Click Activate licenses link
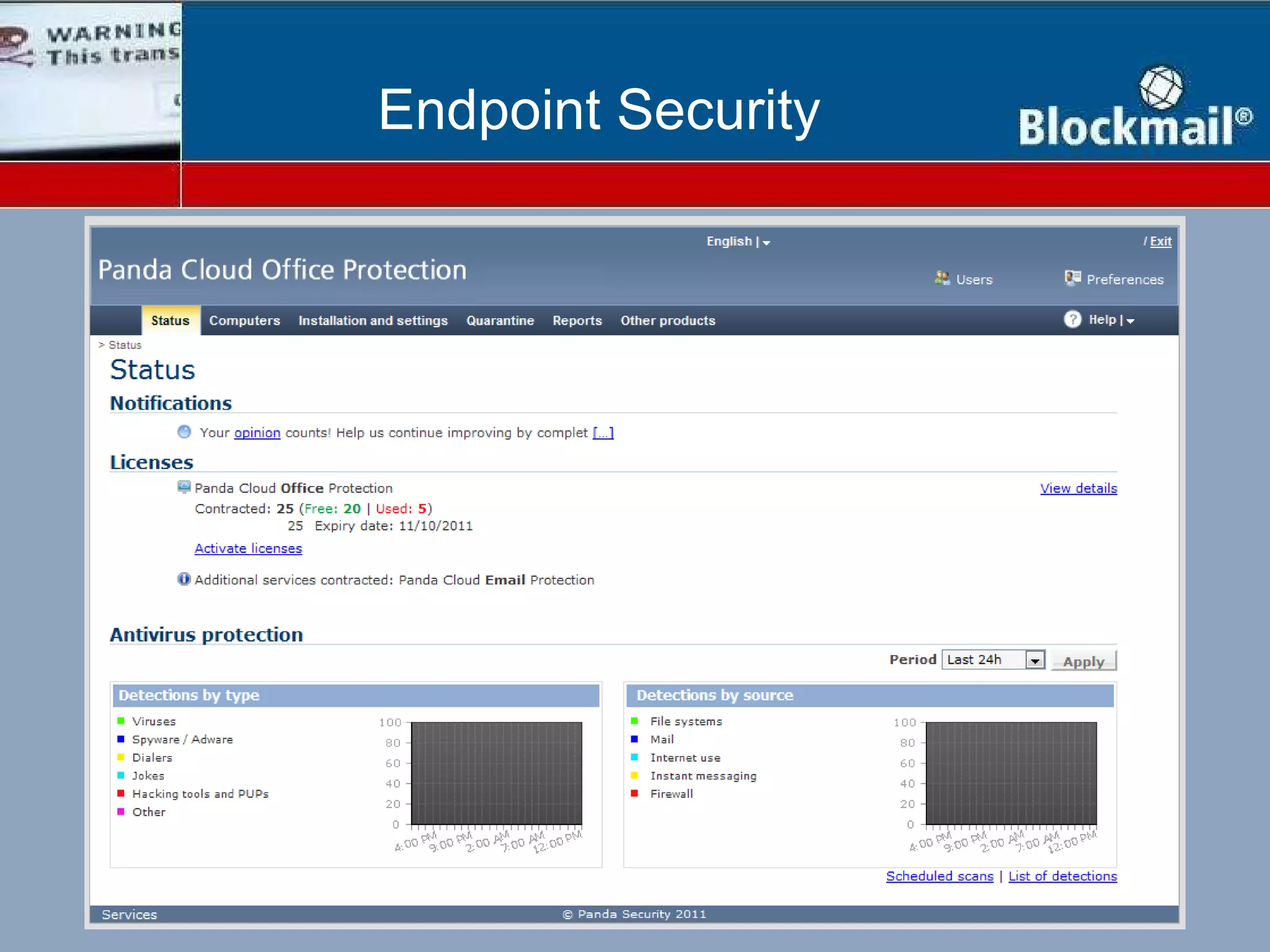The image size is (1270, 952). click(248, 549)
